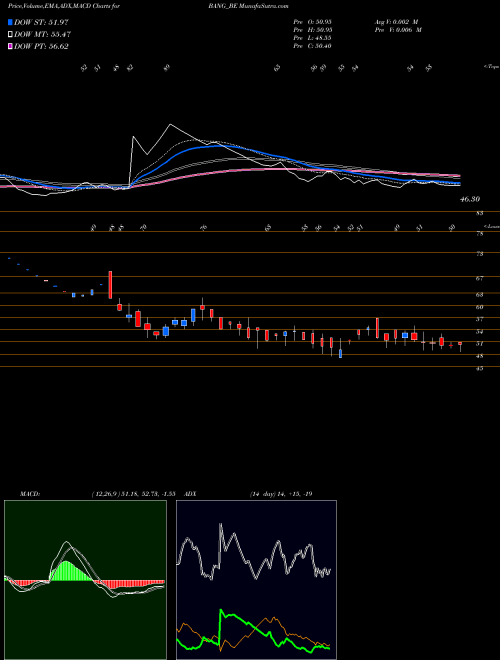Image resolution: width=500 pixels, height=660 pixels.
Task: Click the 46.30 price label on EMA chart
Action: (x=470, y=199)
